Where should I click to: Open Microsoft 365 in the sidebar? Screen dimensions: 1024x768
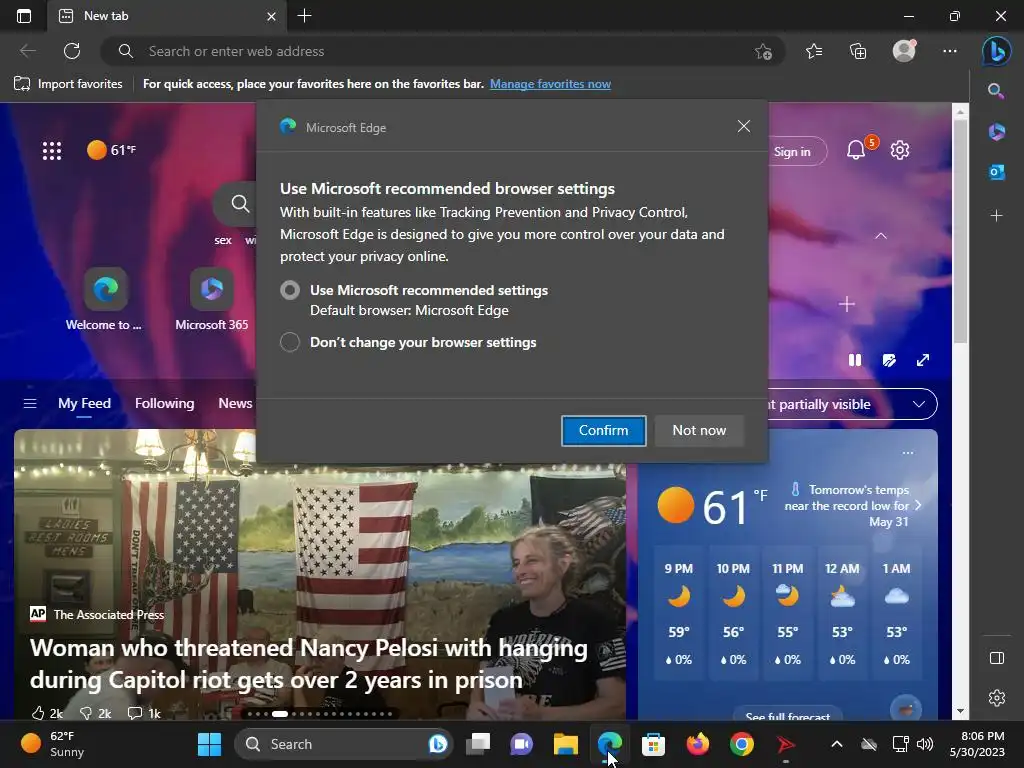point(996,131)
